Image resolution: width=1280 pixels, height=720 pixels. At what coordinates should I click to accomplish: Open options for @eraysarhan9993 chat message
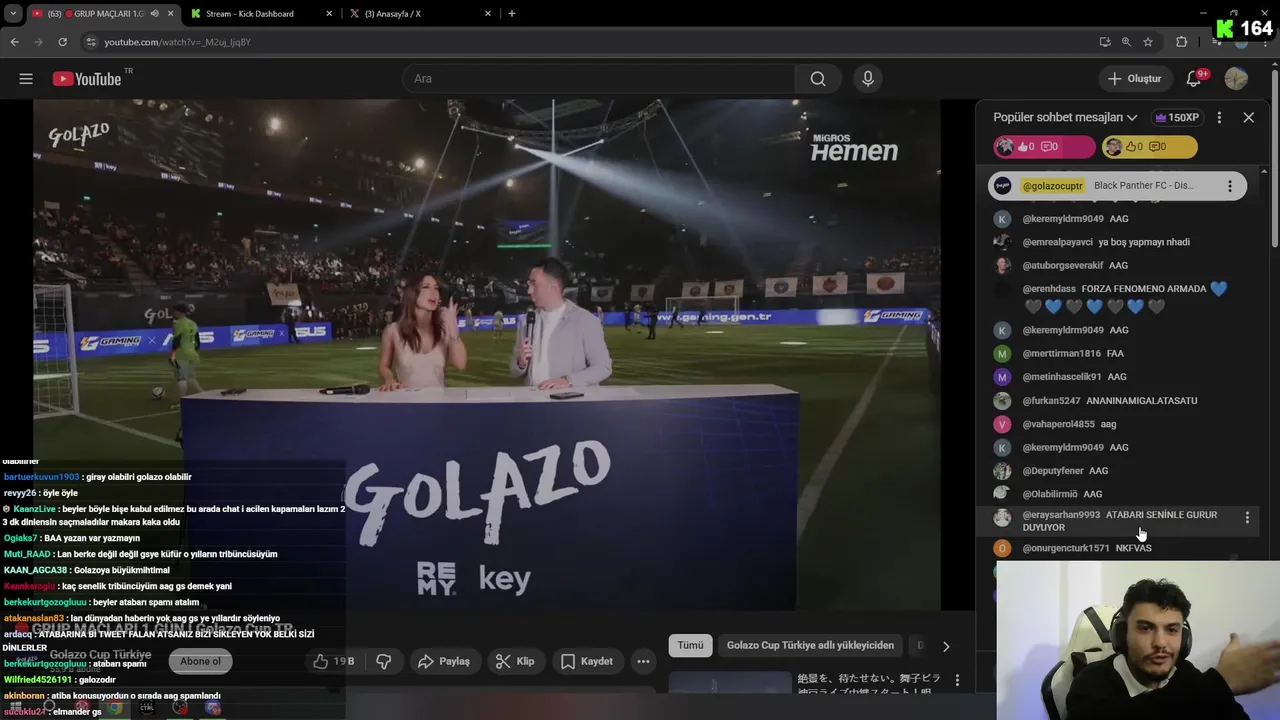pos(1247,517)
